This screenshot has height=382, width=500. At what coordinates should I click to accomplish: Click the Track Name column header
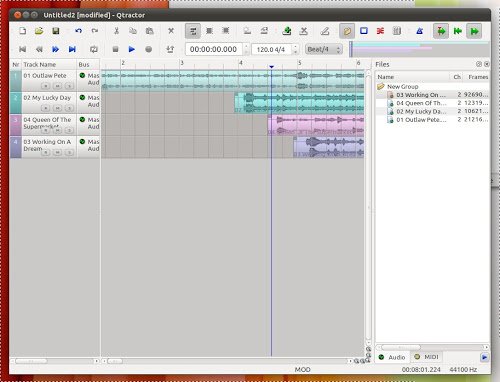pyautogui.click(x=49, y=64)
